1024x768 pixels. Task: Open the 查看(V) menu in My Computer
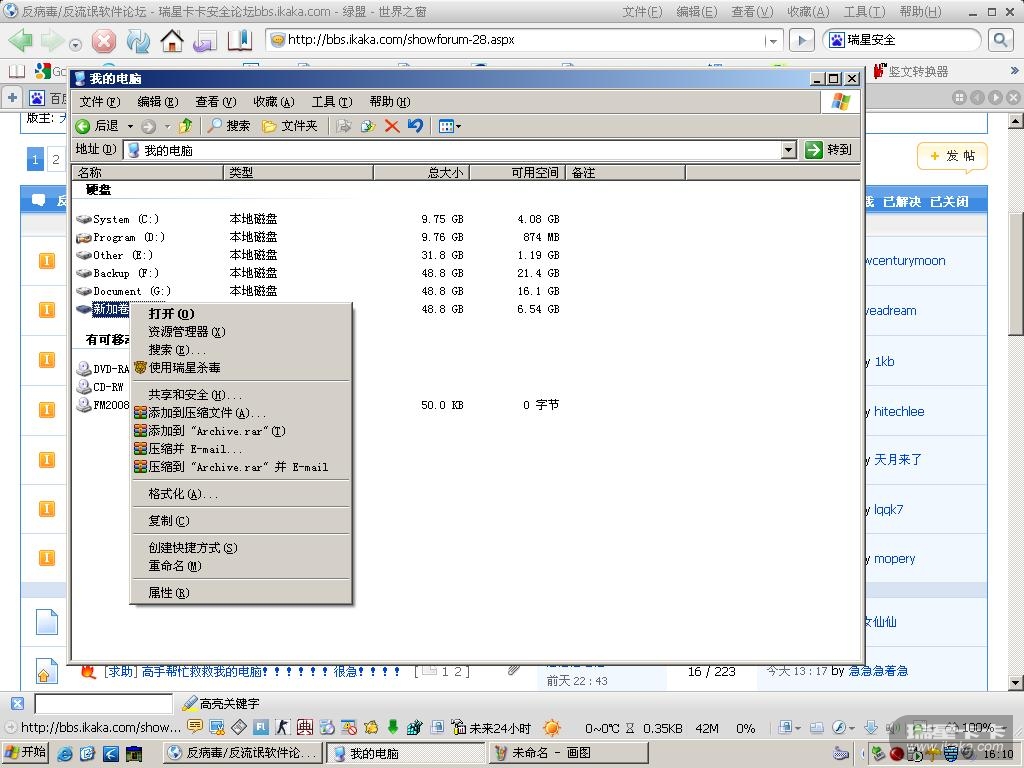[216, 102]
